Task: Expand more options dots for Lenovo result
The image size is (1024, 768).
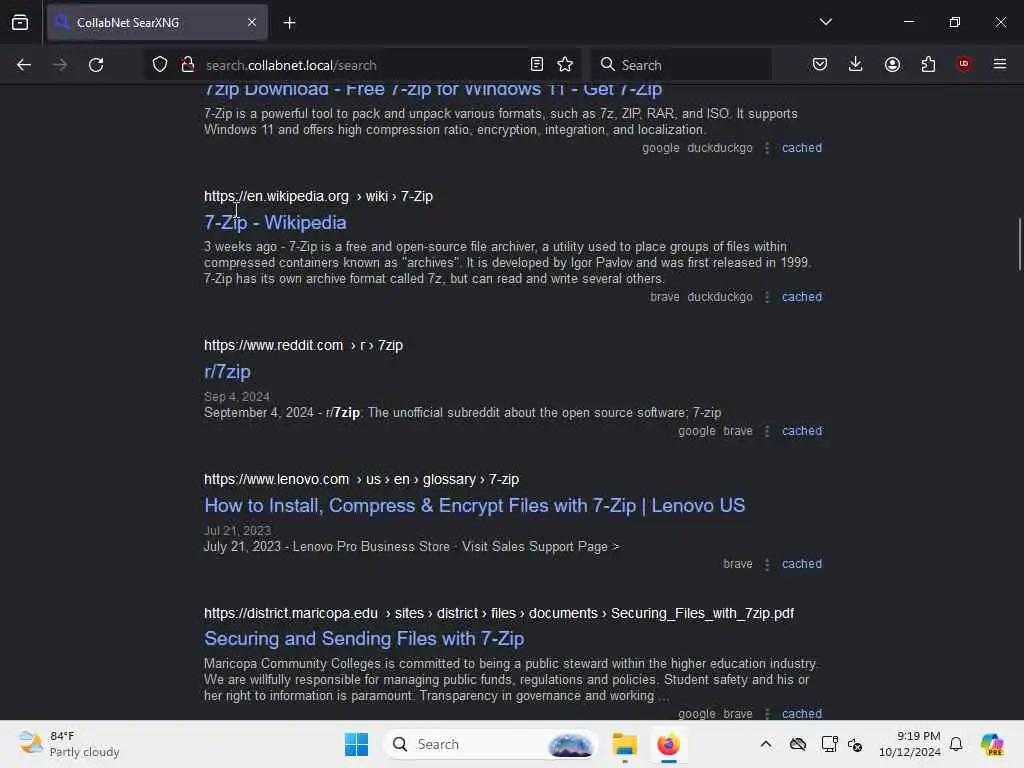Action: pos(767,564)
